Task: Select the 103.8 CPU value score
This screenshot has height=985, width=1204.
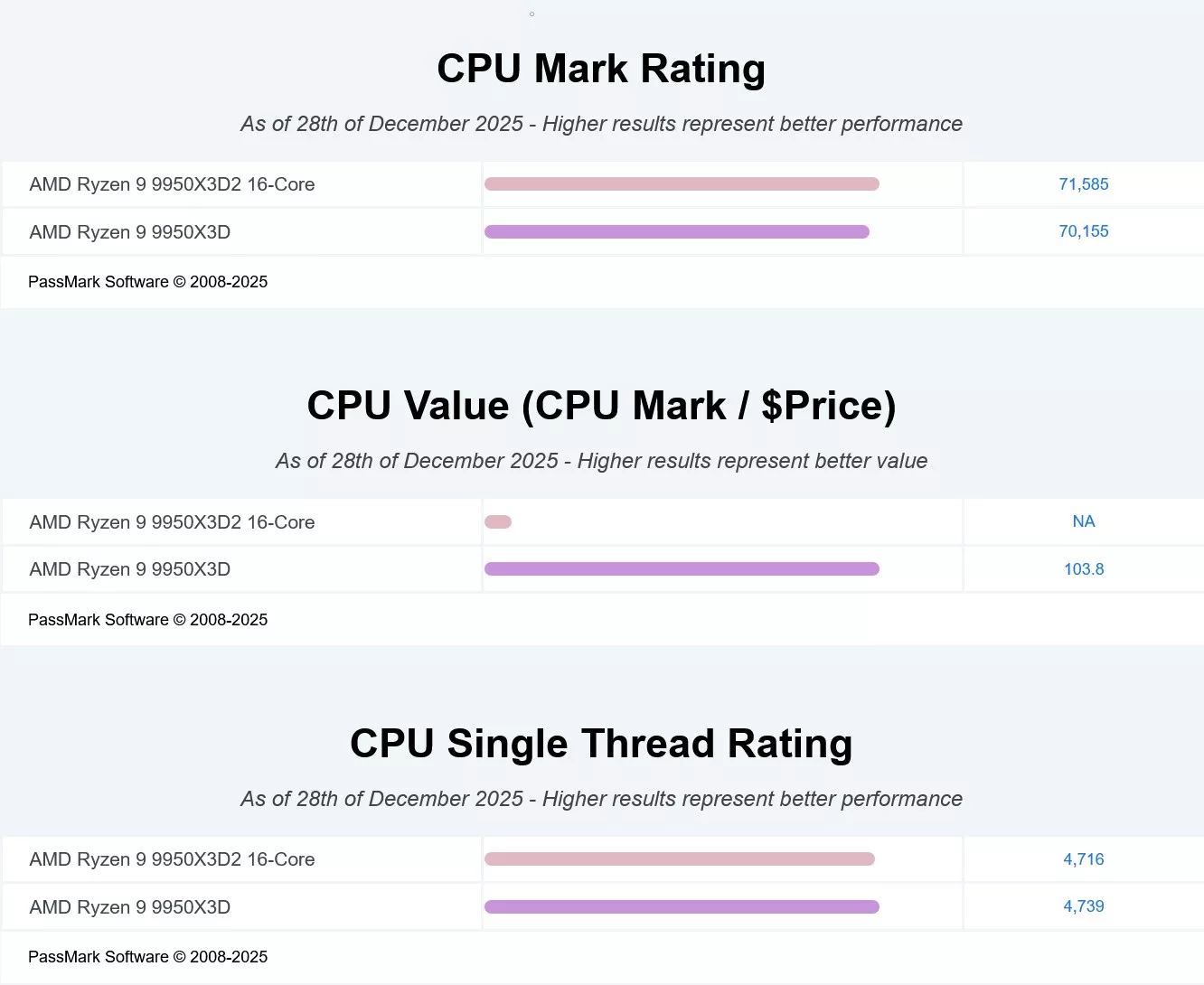Action: 1083,569
